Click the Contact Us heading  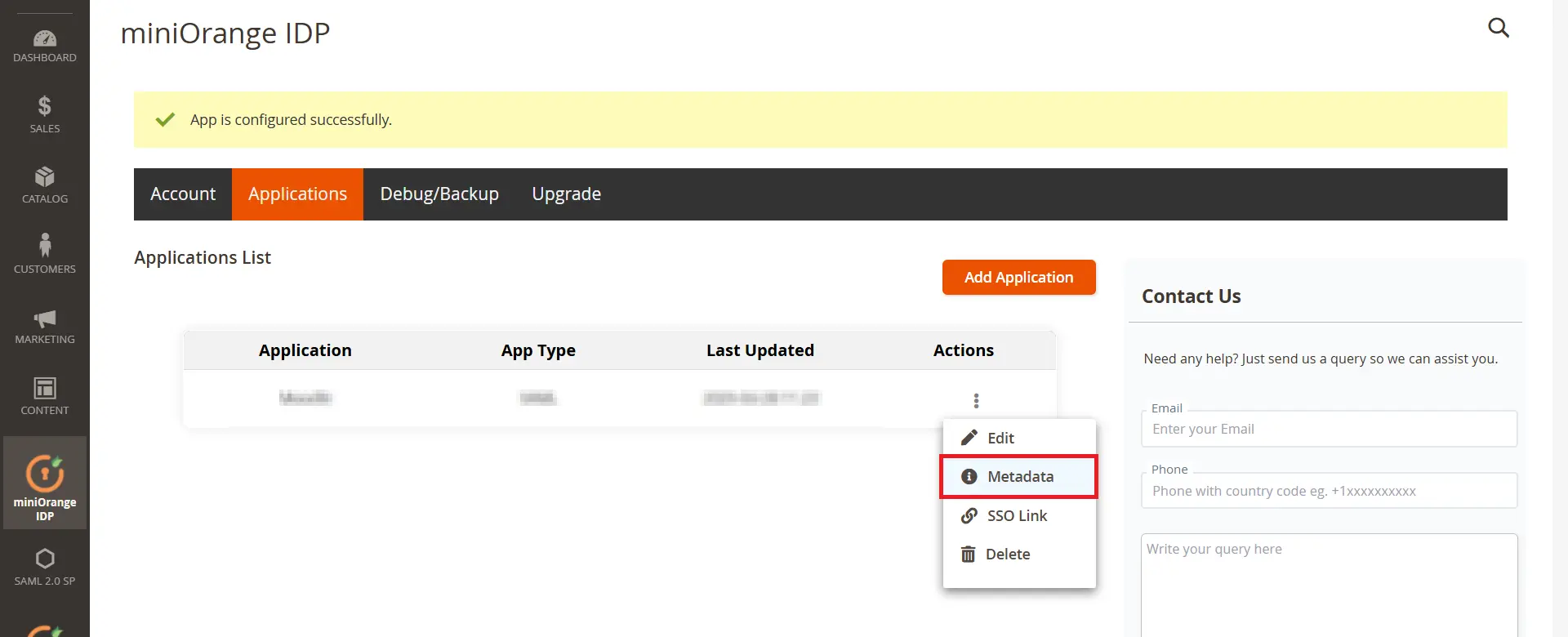[1191, 296]
